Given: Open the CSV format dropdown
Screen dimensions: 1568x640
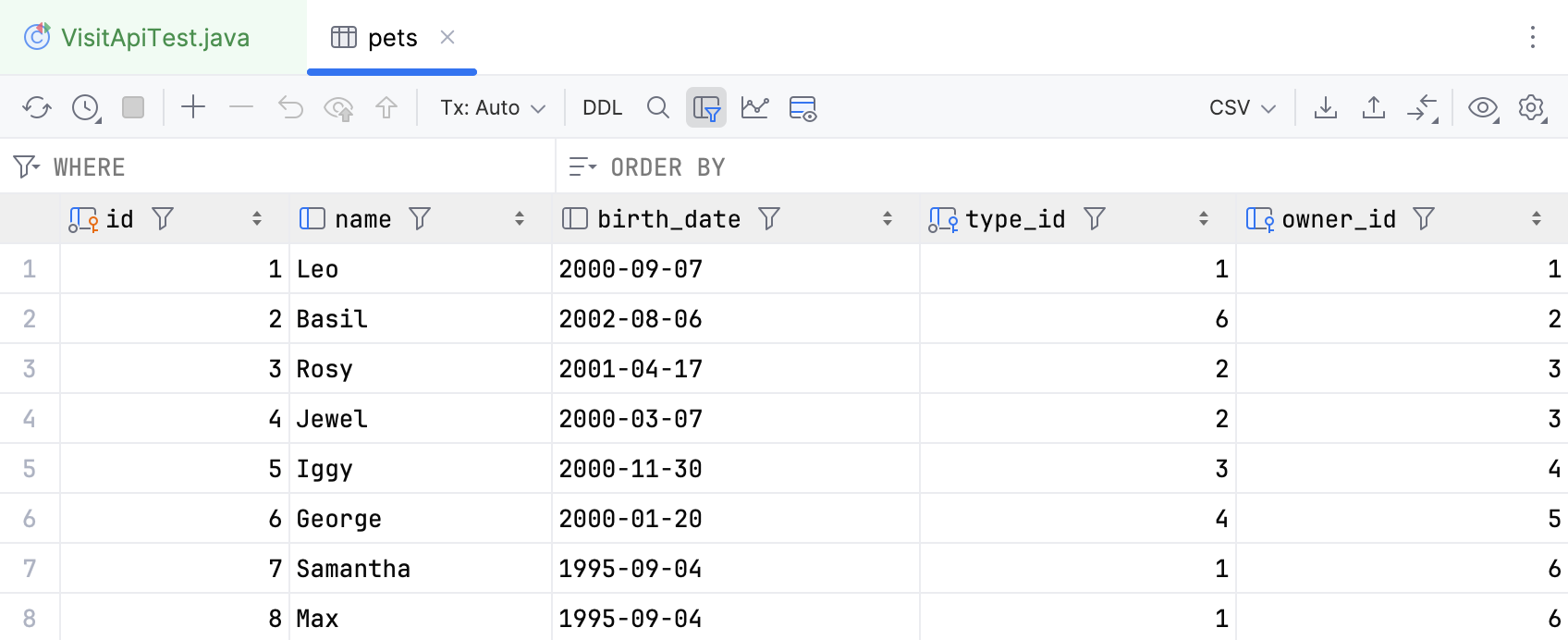Looking at the screenshot, I should pos(1242,107).
